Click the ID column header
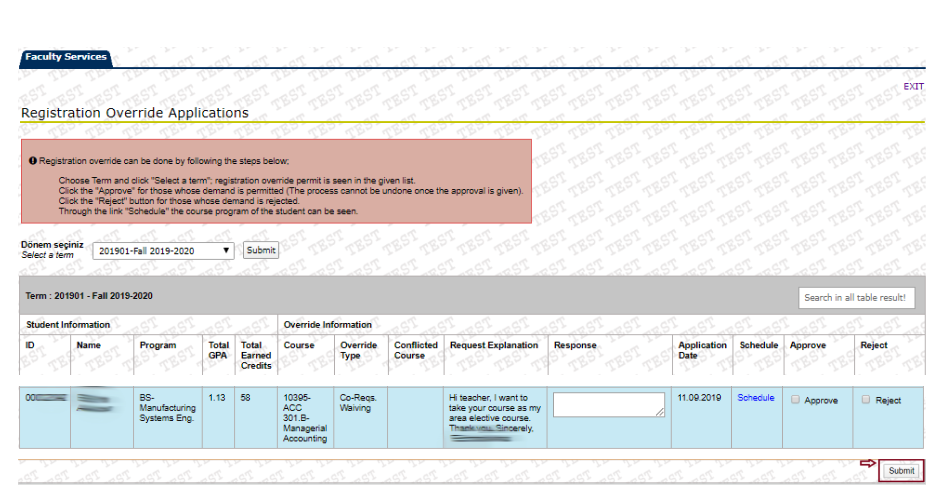 [30, 345]
